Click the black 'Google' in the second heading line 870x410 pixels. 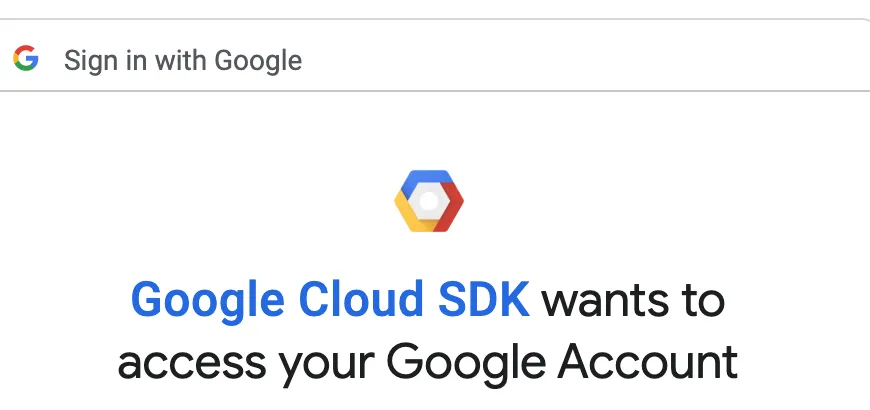(468, 362)
